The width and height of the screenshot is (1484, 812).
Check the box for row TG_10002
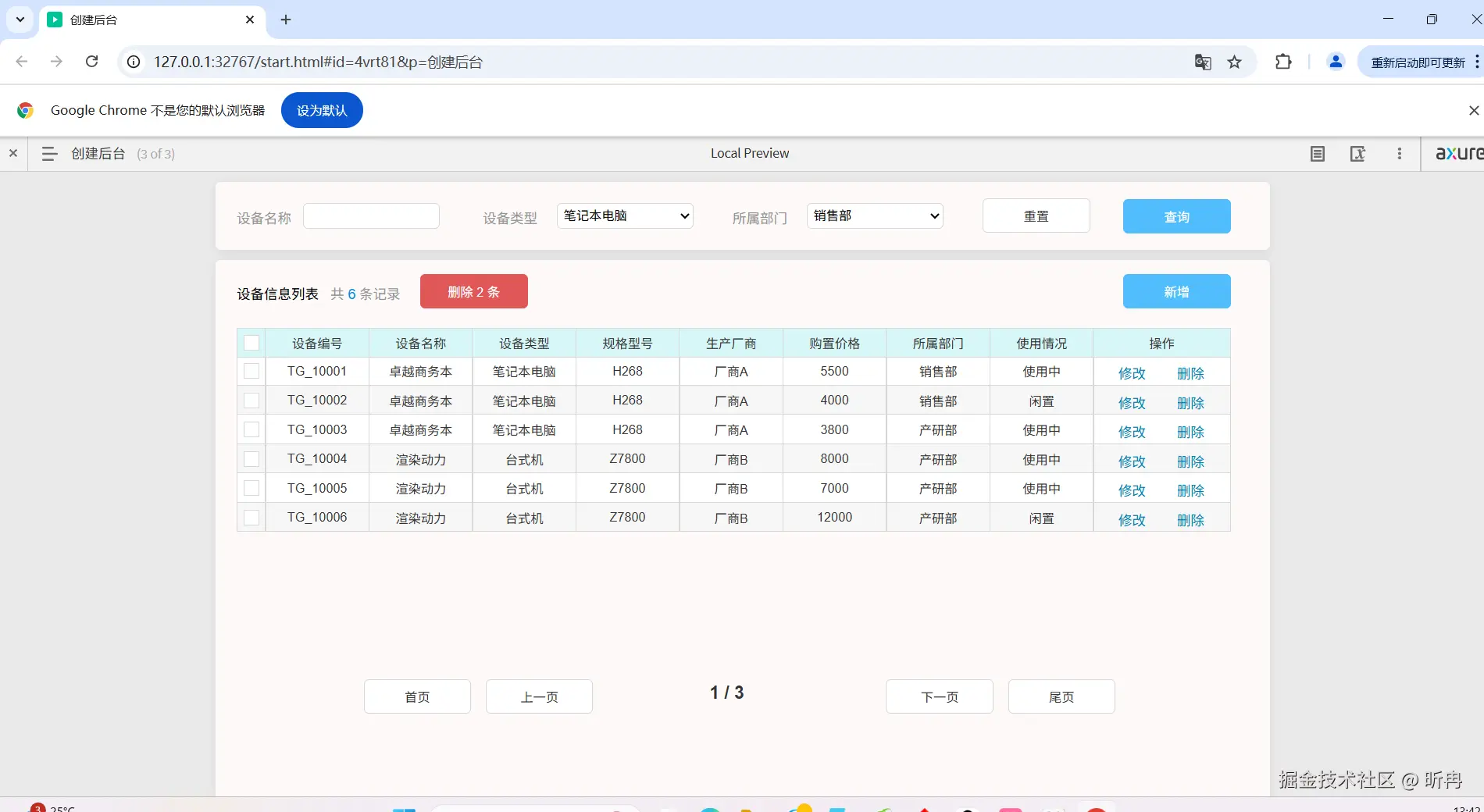[x=251, y=401]
